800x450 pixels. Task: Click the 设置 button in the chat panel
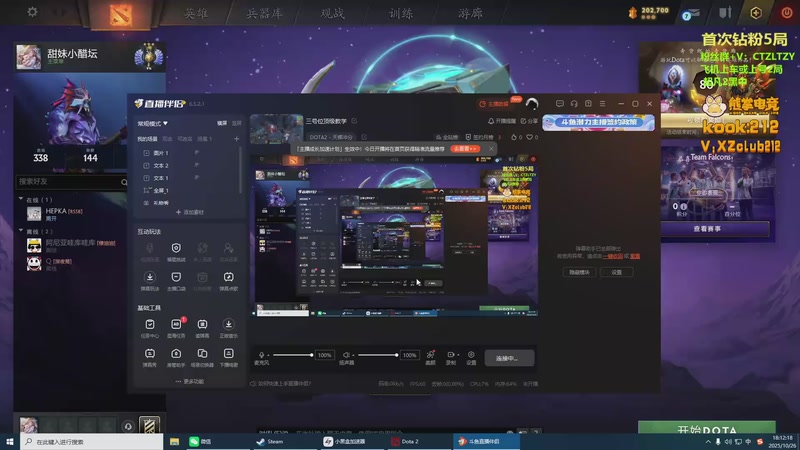click(x=617, y=272)
